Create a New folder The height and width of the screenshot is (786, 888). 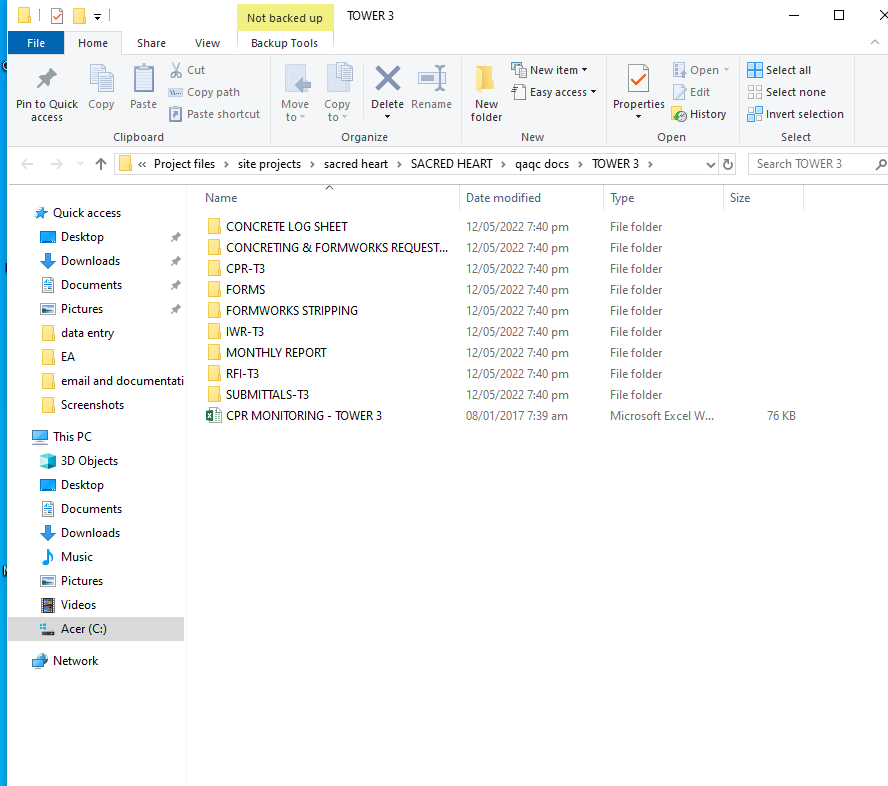click(x=486, y=93)
